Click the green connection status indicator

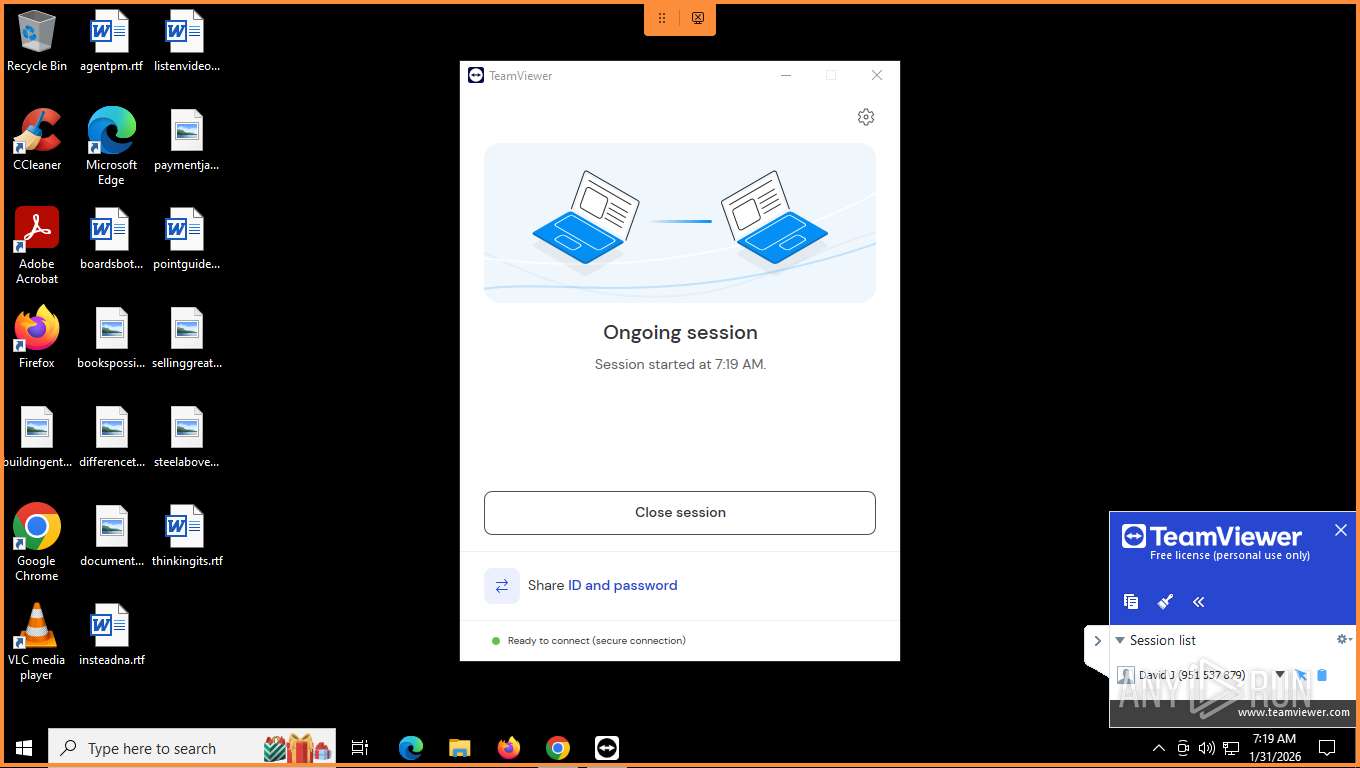[496, 641]
